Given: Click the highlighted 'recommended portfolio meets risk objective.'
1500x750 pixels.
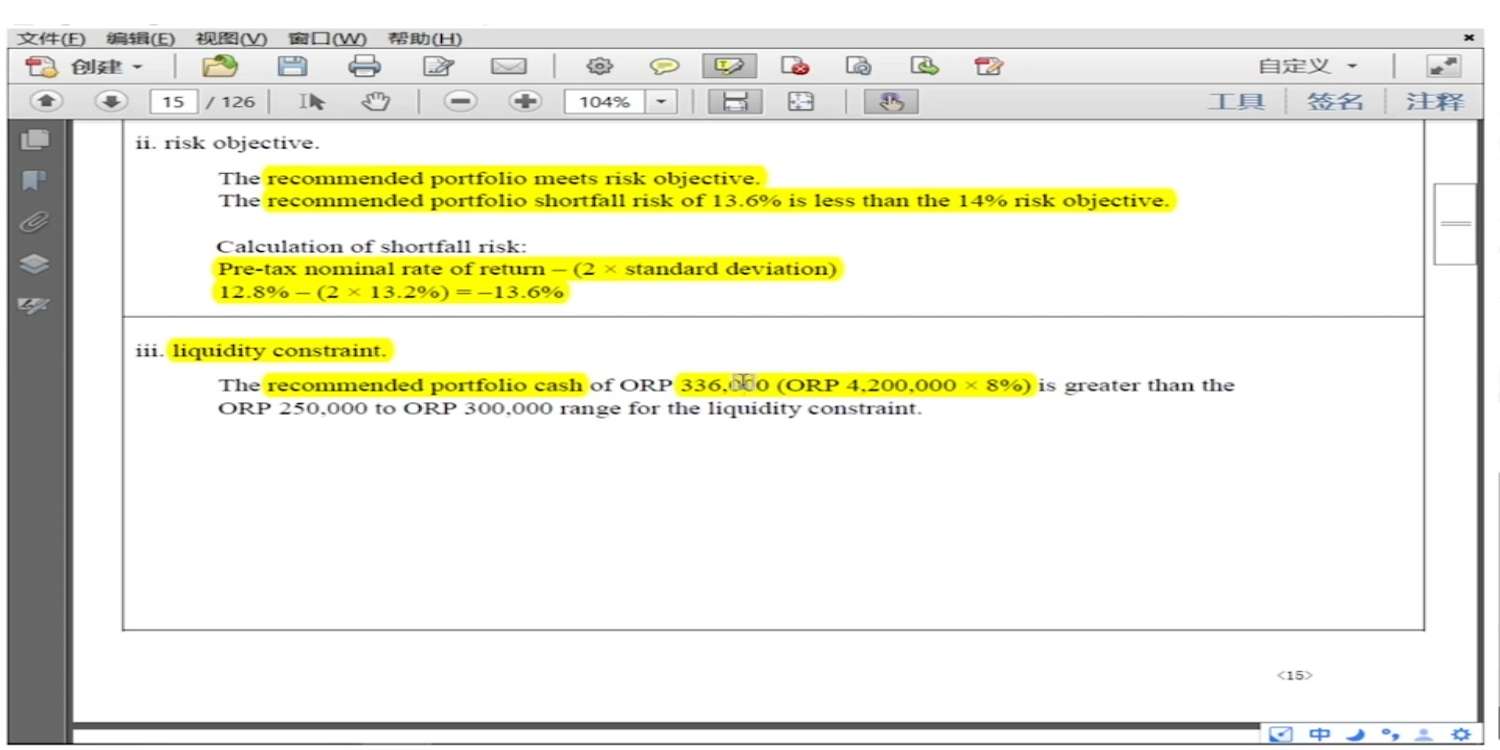Looking at the screenshot, I should (x=514, y=179).
